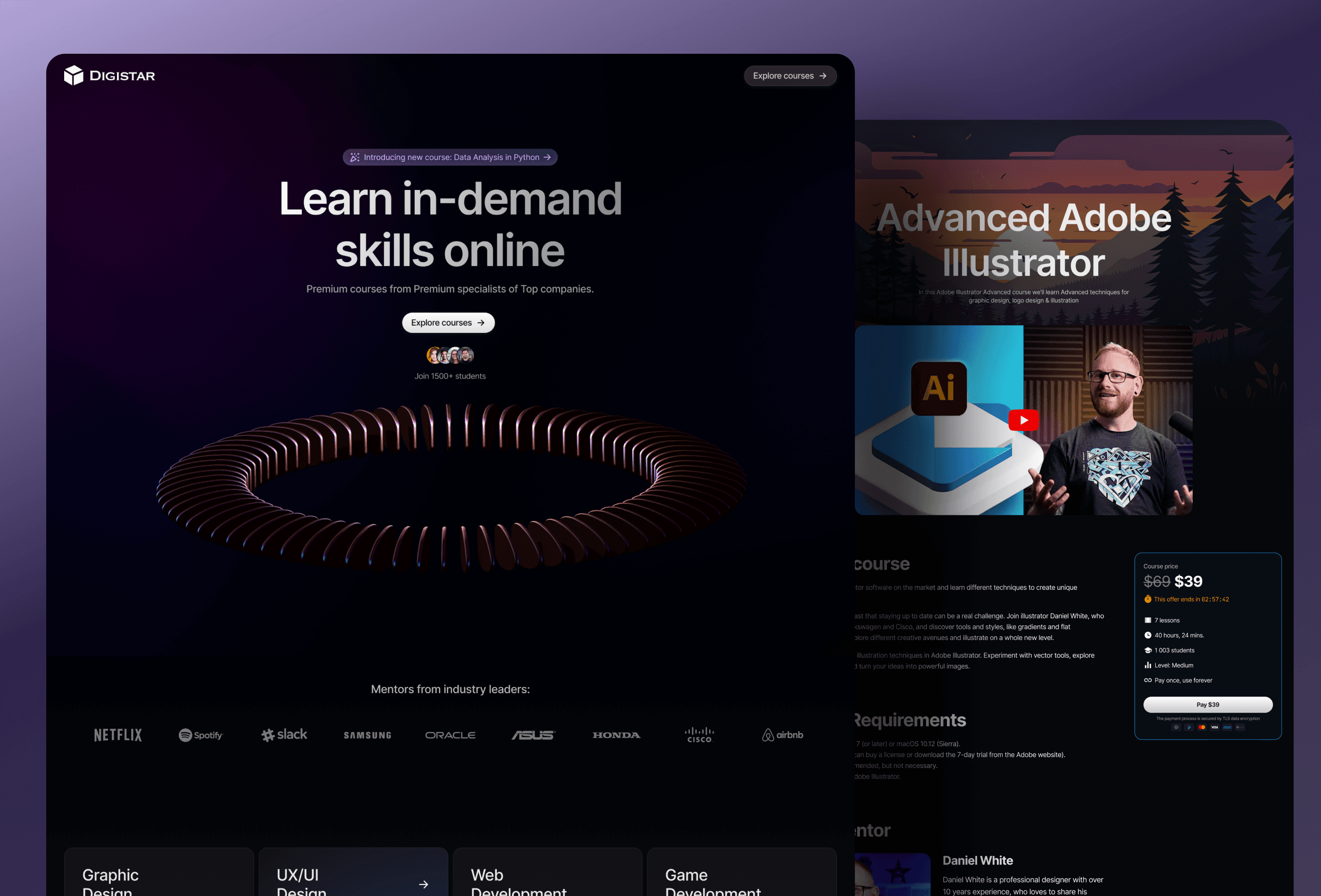Click the orange stopwatch offer timer icon
This screenshot has height=896, width=1321.
(x=1148, y=599)
